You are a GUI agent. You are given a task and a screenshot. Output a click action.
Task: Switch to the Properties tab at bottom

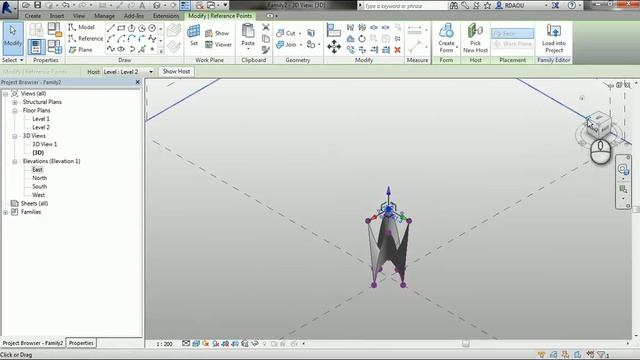(x=81, y=343)
